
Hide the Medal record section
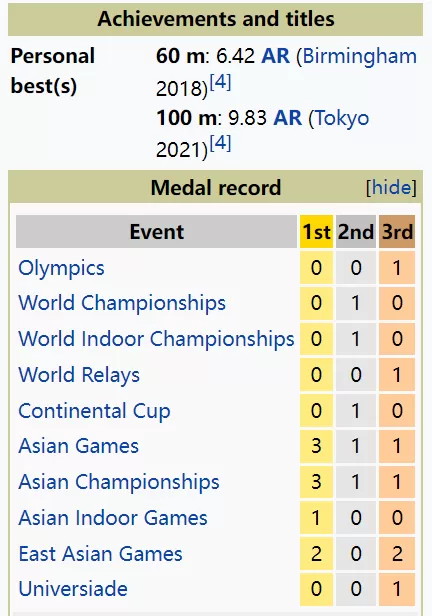[391, 187]
